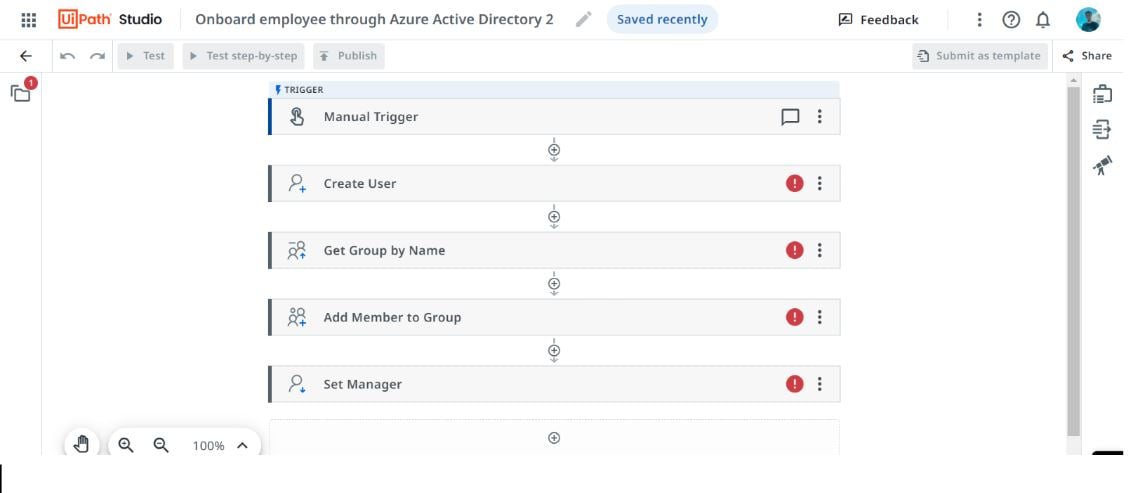
Task: Add activity after Manual Trigger
Action: [x=554, y=150]
